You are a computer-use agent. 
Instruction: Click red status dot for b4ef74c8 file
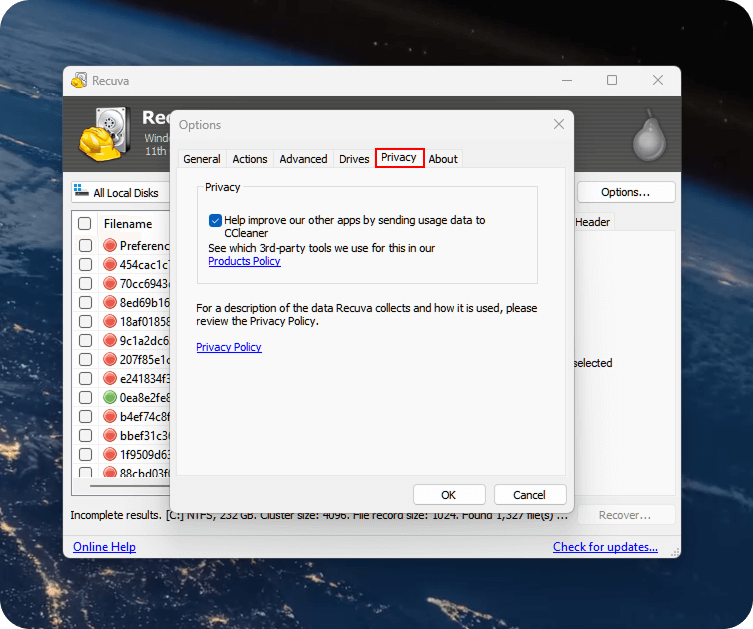tap(110, 416)
